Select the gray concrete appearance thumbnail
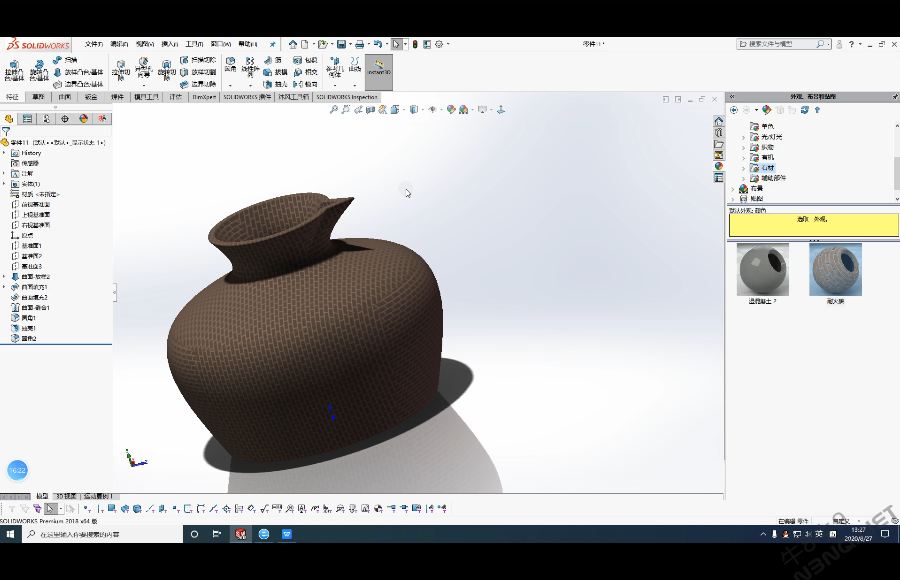Screen dimensions: 900x580 coord(763,269)
